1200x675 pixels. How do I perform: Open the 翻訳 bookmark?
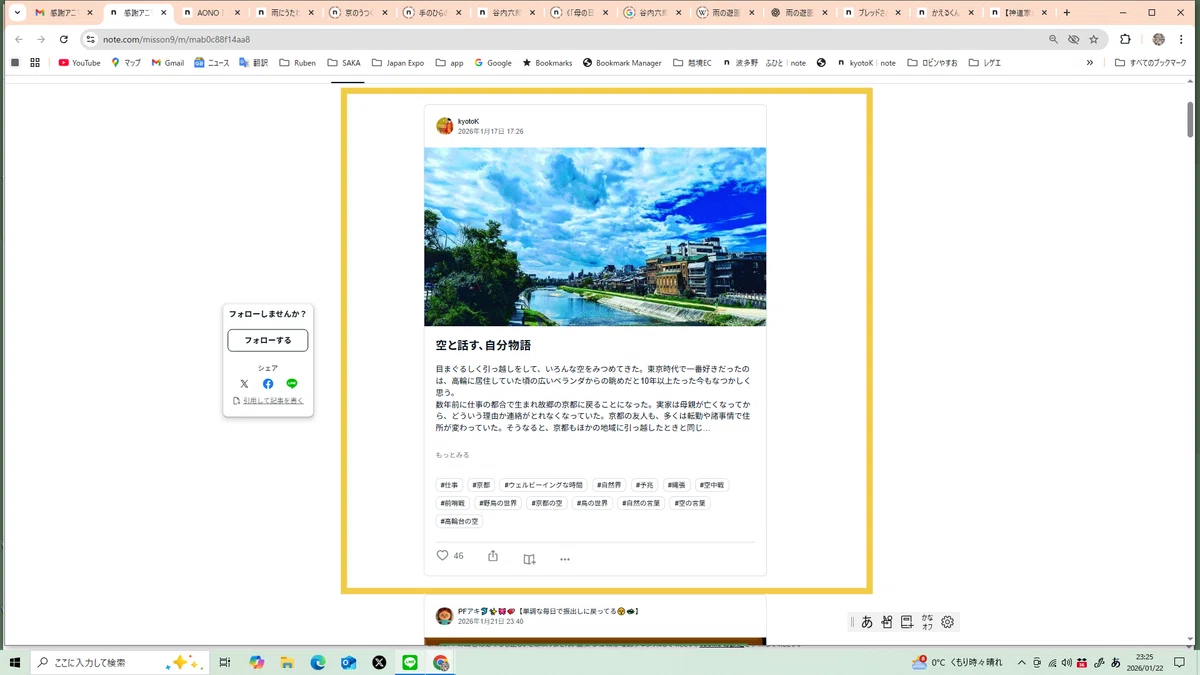(x=253, y=62)
